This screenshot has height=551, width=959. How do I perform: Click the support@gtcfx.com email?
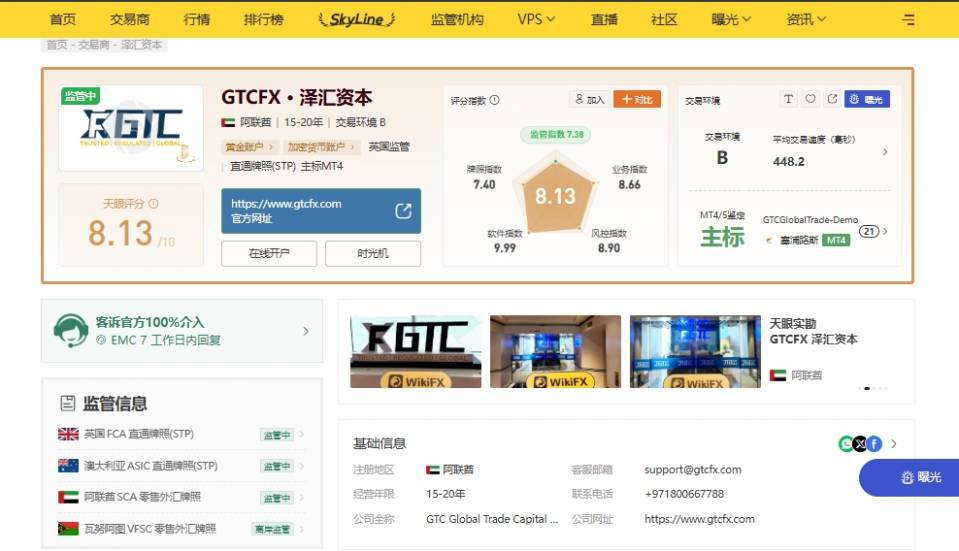pyautogui.click(x=692, y=470)
